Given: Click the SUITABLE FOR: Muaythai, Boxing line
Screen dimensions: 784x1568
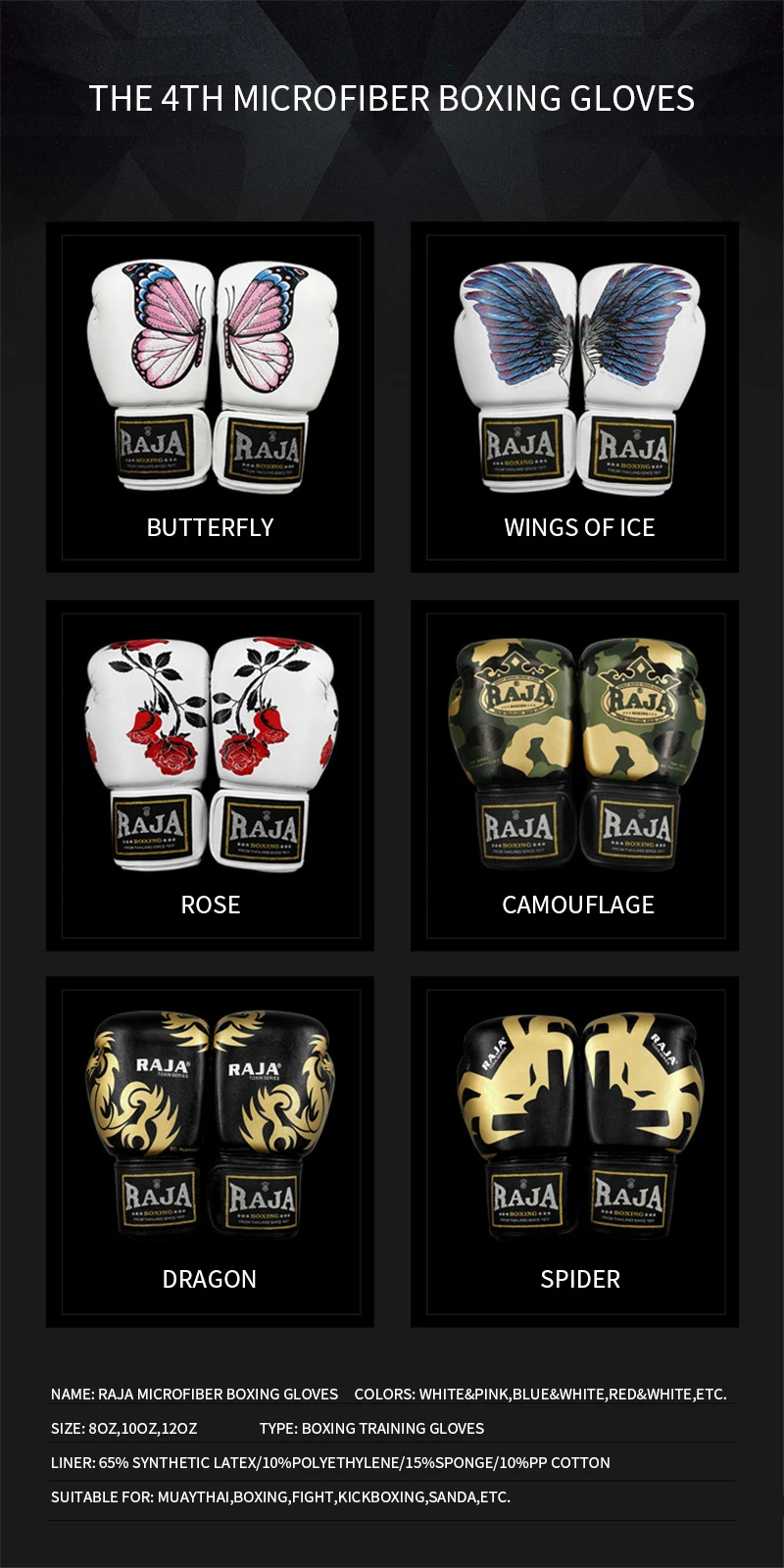Looking at the screenshot, I should [x=280, y=1496].
